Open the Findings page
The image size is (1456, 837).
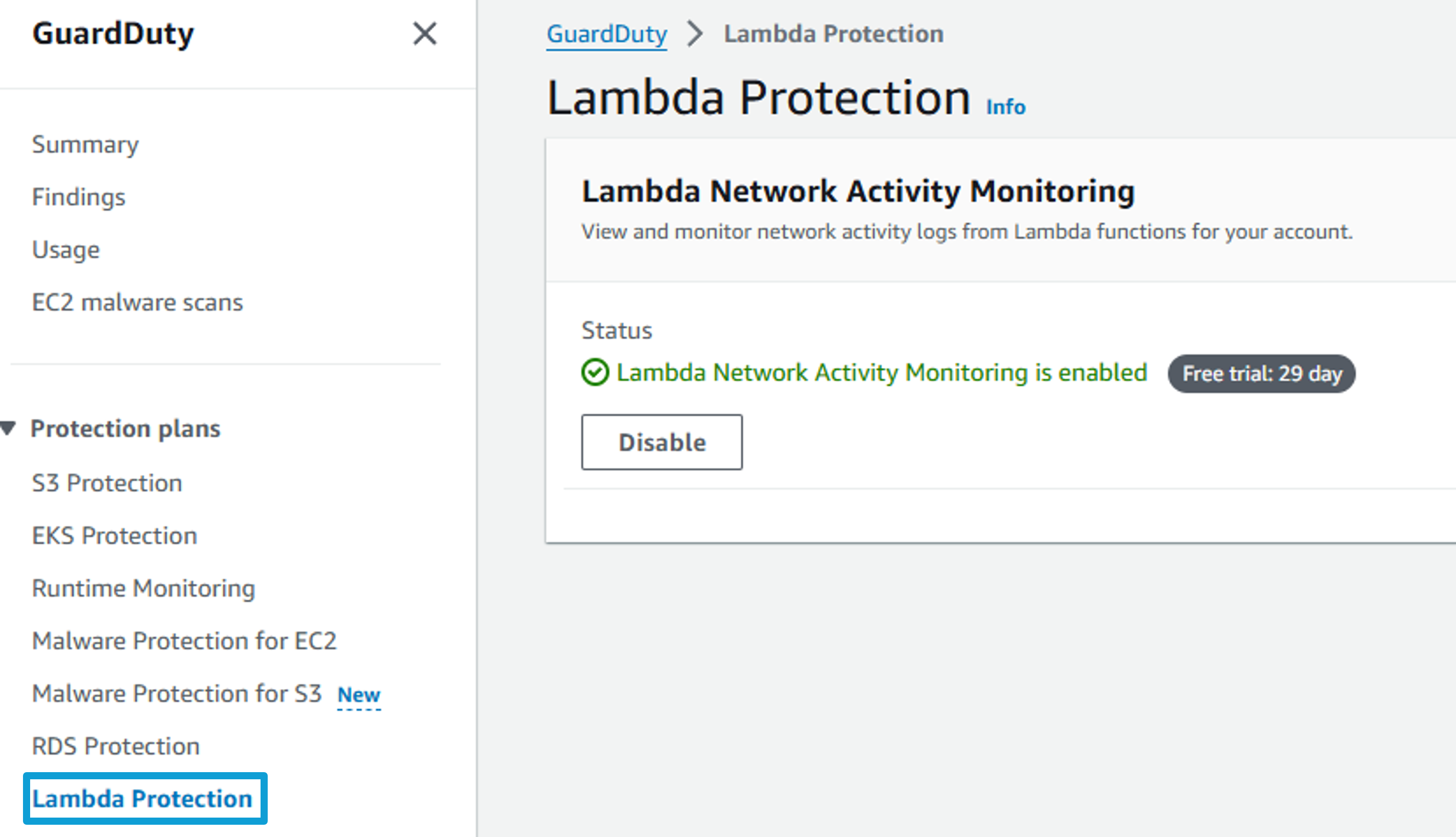[x=78, y=197]
